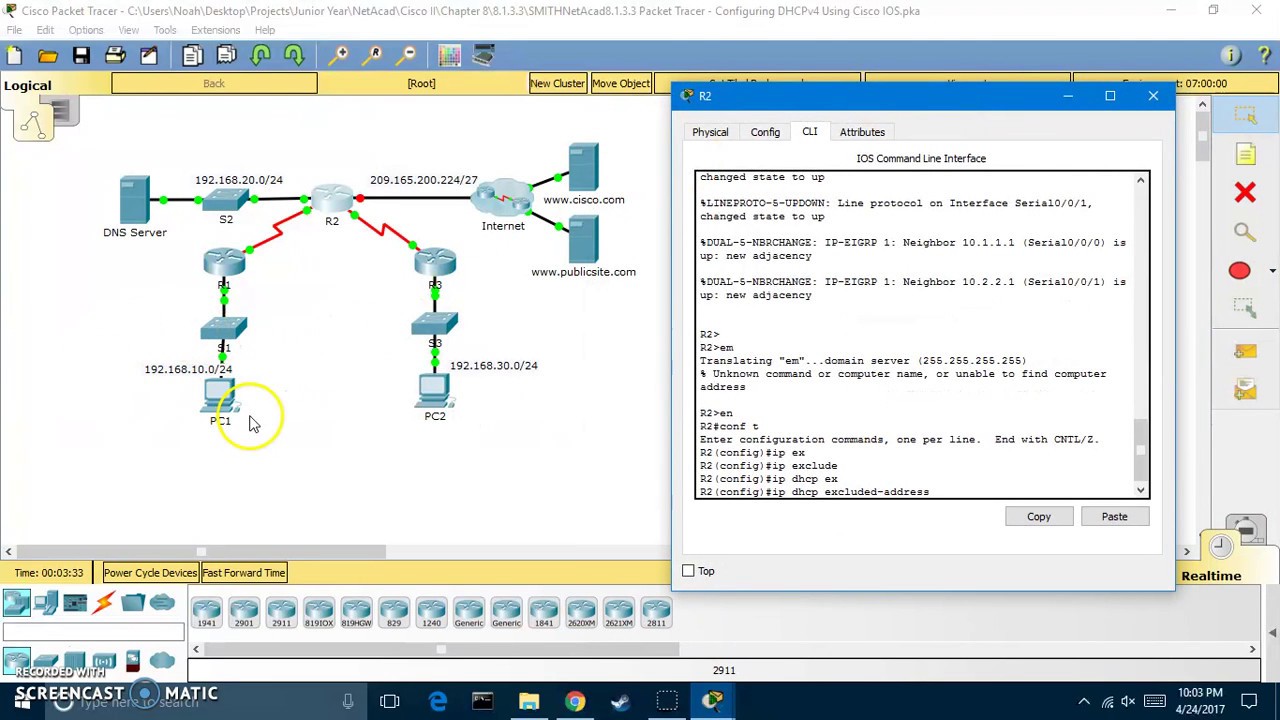
Task: Choose the Select tool in right toolbar
Action: click(1245, 115)
